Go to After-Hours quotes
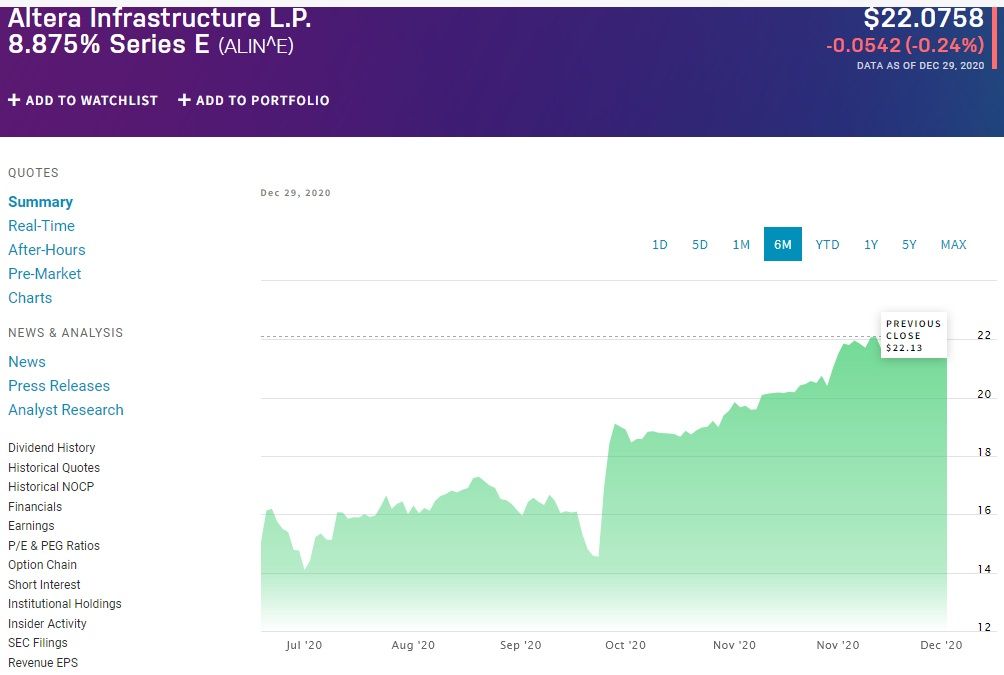 (x=47, y=250)
